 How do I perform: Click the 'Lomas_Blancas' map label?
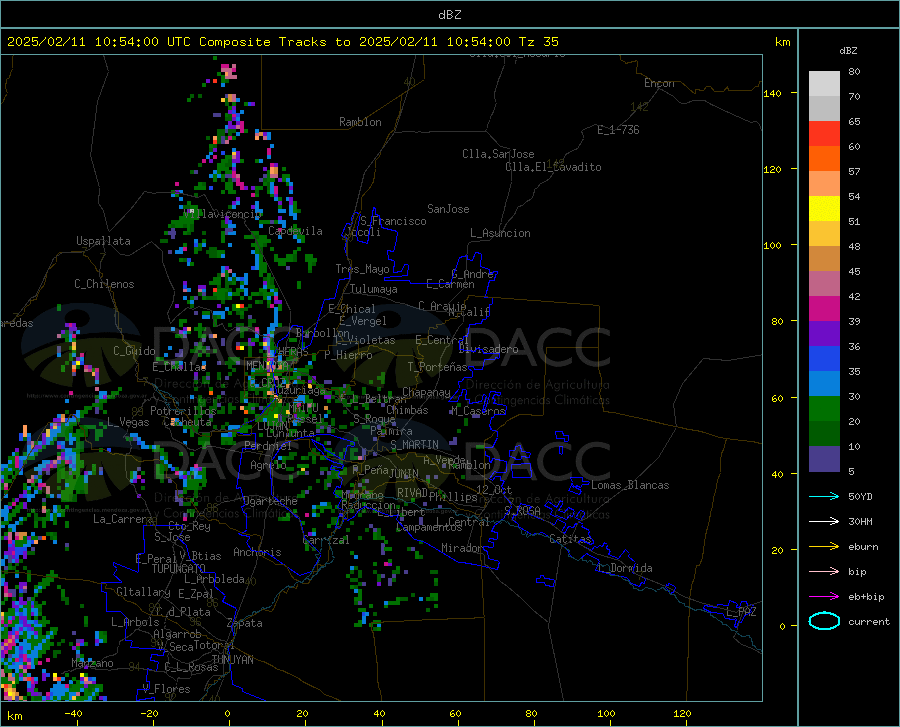630,485
